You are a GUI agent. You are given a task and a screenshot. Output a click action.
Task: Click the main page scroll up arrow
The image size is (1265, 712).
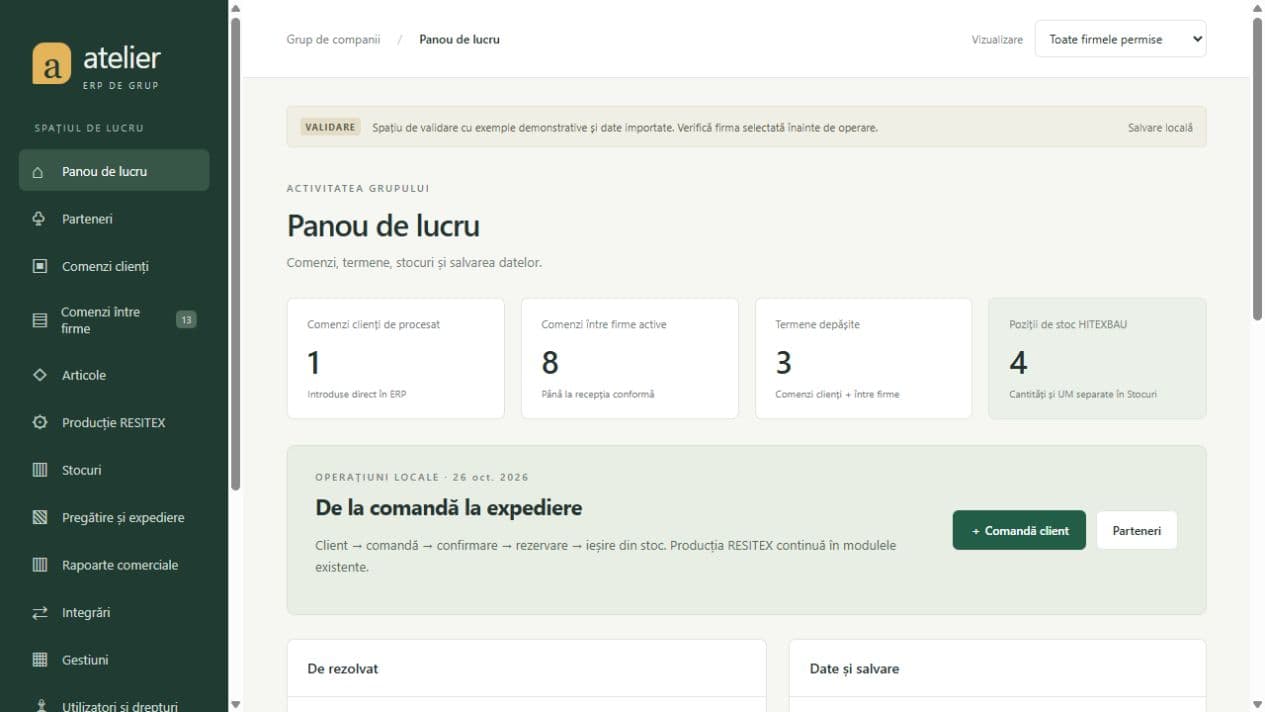(x=1257, y=8)
